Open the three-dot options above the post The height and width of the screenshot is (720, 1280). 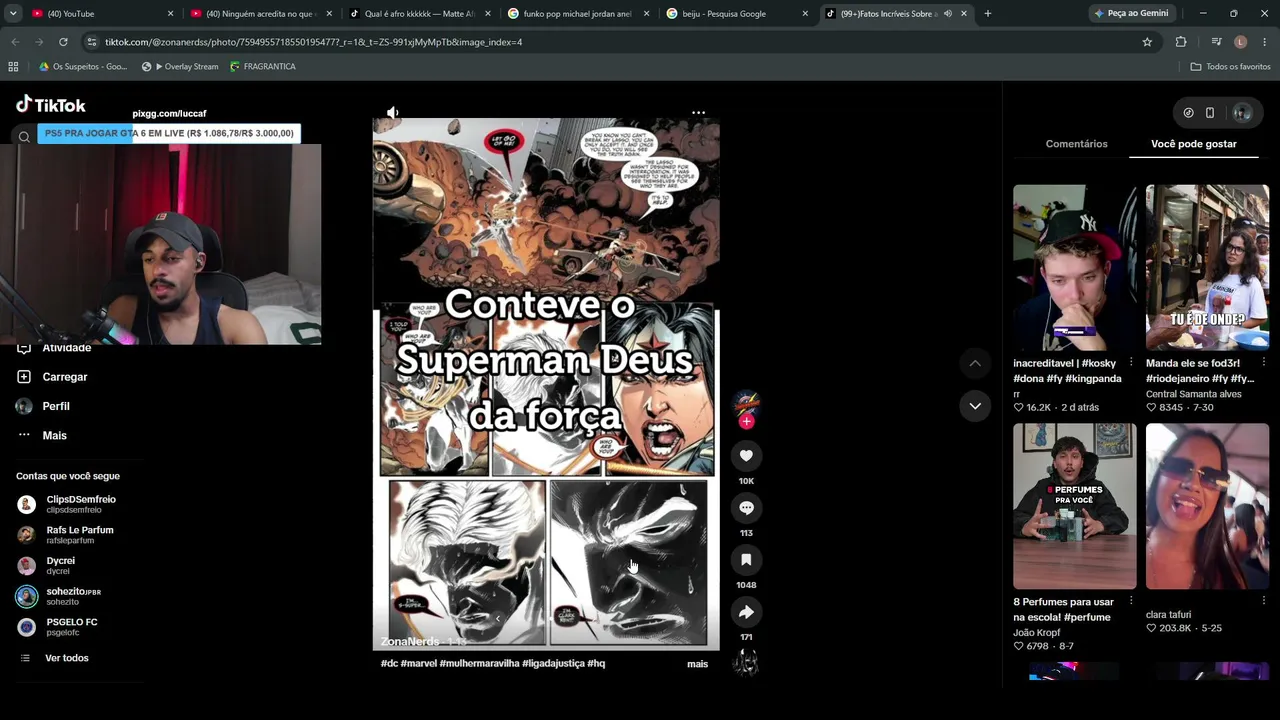pyautogui.click(x=698, y=113)
